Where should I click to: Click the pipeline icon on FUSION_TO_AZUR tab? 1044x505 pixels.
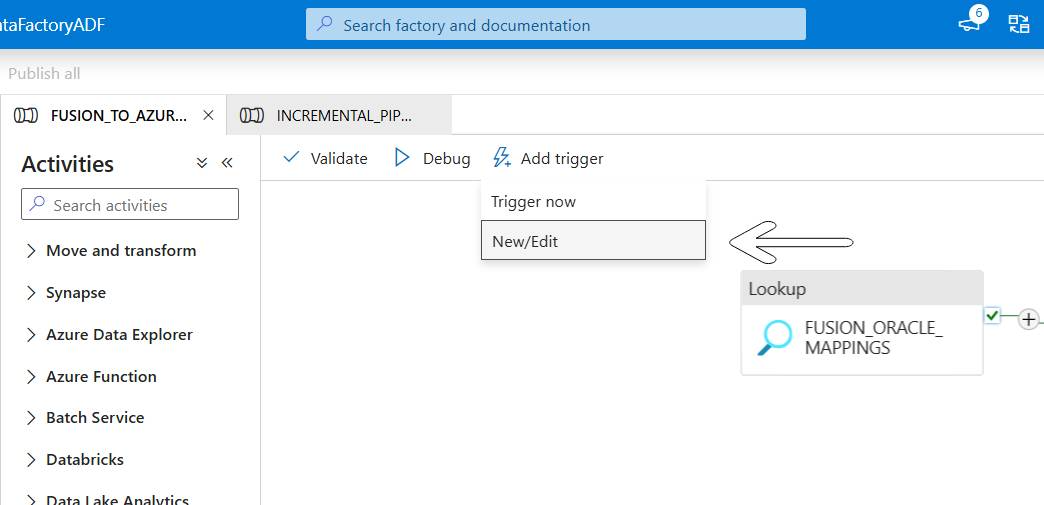[x=25, y=115]
